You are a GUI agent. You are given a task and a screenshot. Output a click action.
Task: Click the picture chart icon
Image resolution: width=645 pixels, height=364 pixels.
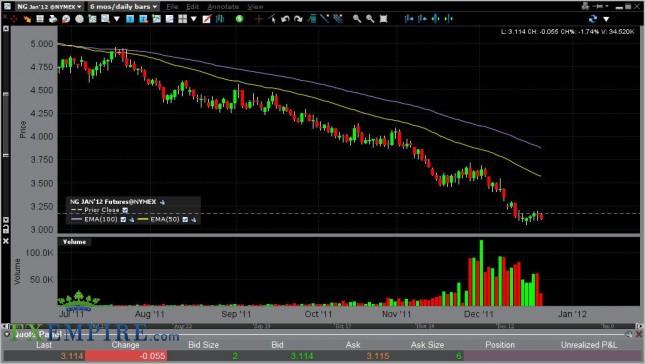(156, 19)
